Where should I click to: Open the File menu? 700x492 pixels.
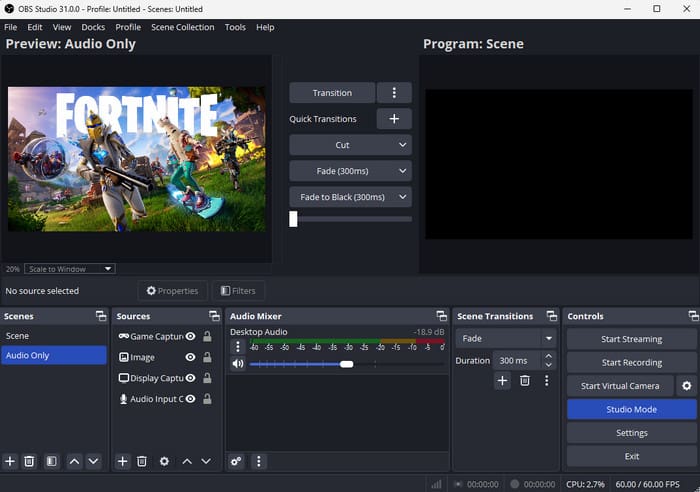click(x=11, y=27)
